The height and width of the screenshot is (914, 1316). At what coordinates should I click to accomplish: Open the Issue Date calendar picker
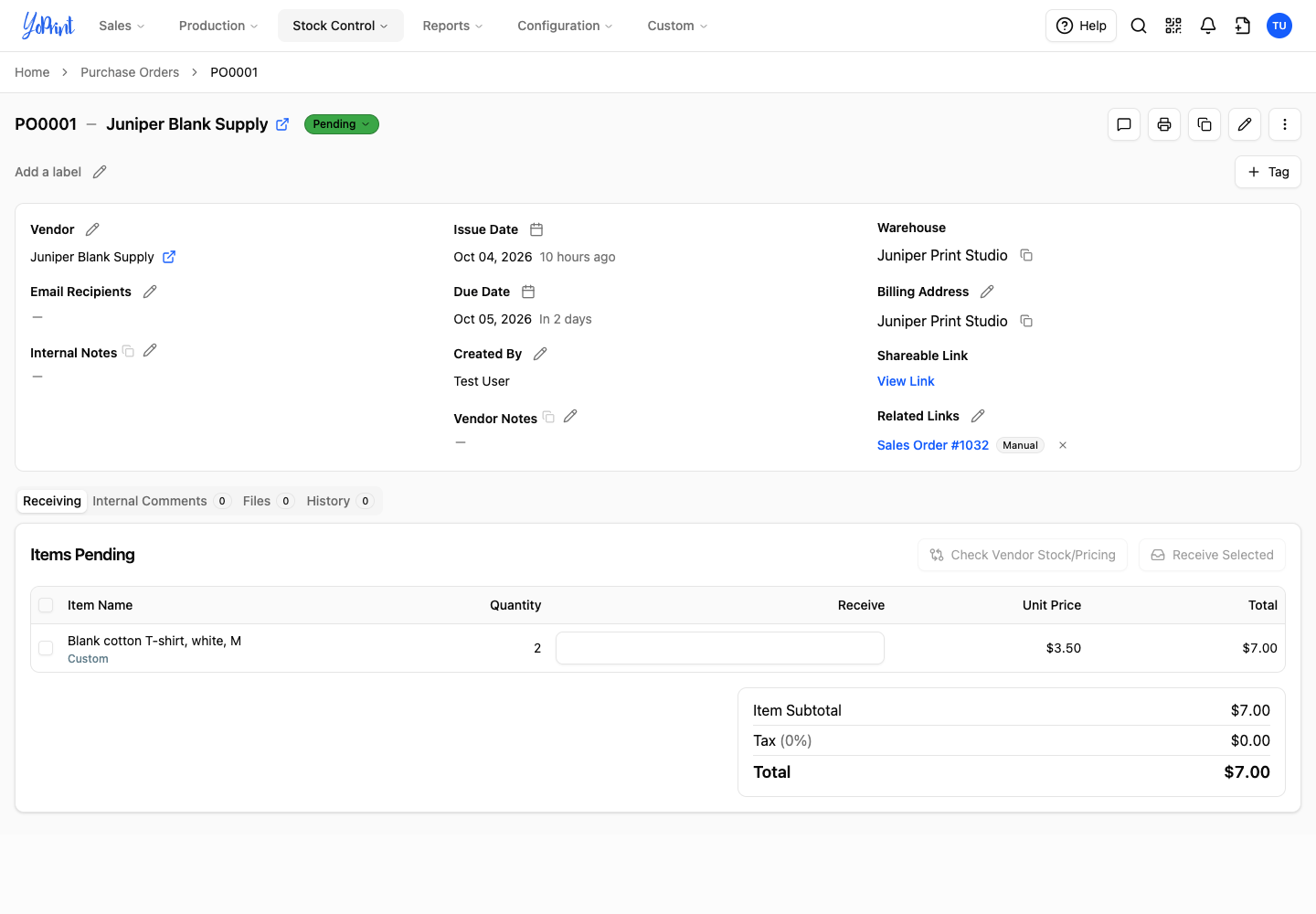[x=536, y=229]
